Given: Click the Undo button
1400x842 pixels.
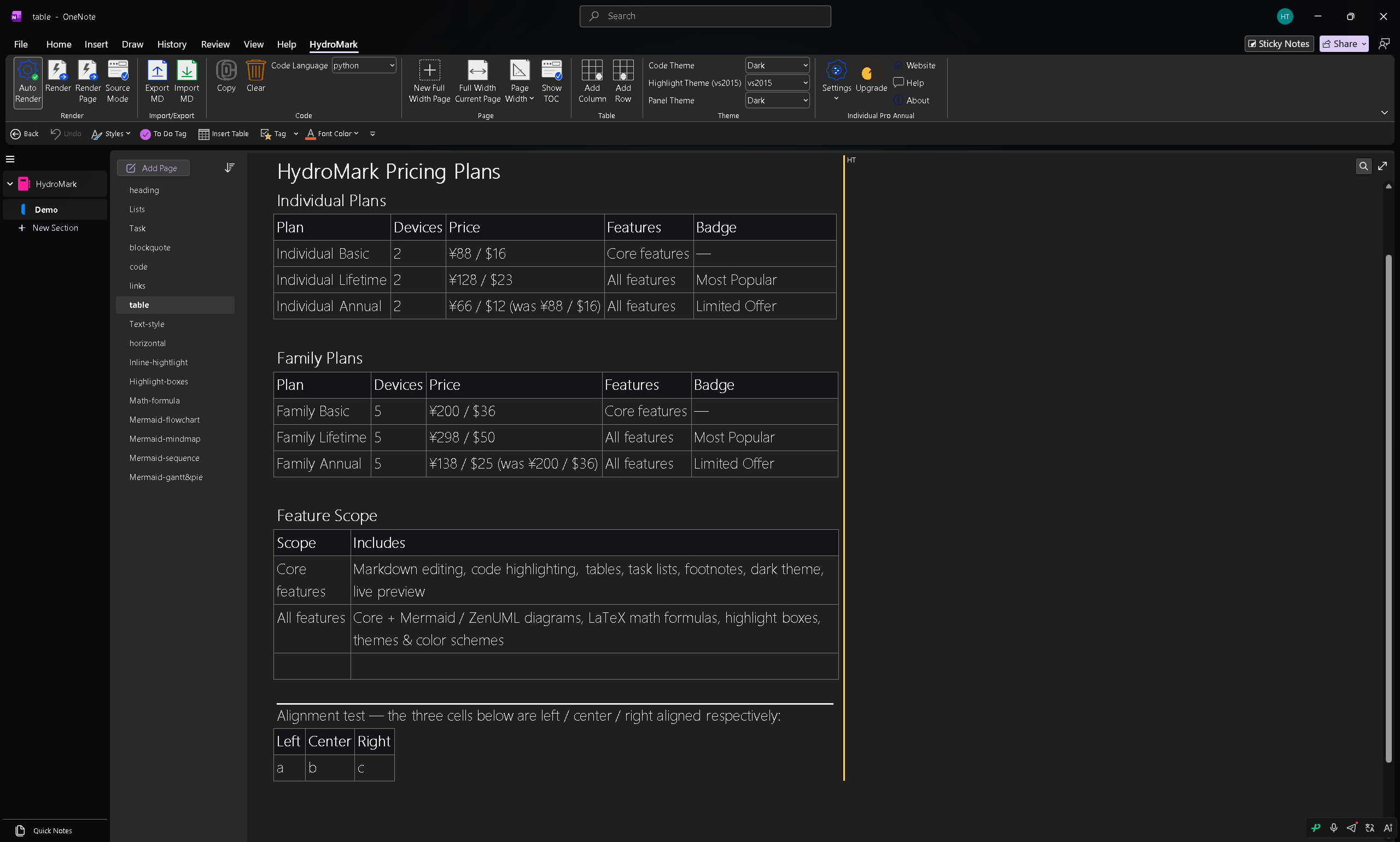Looking at the screenshot, I should (66, 134).
